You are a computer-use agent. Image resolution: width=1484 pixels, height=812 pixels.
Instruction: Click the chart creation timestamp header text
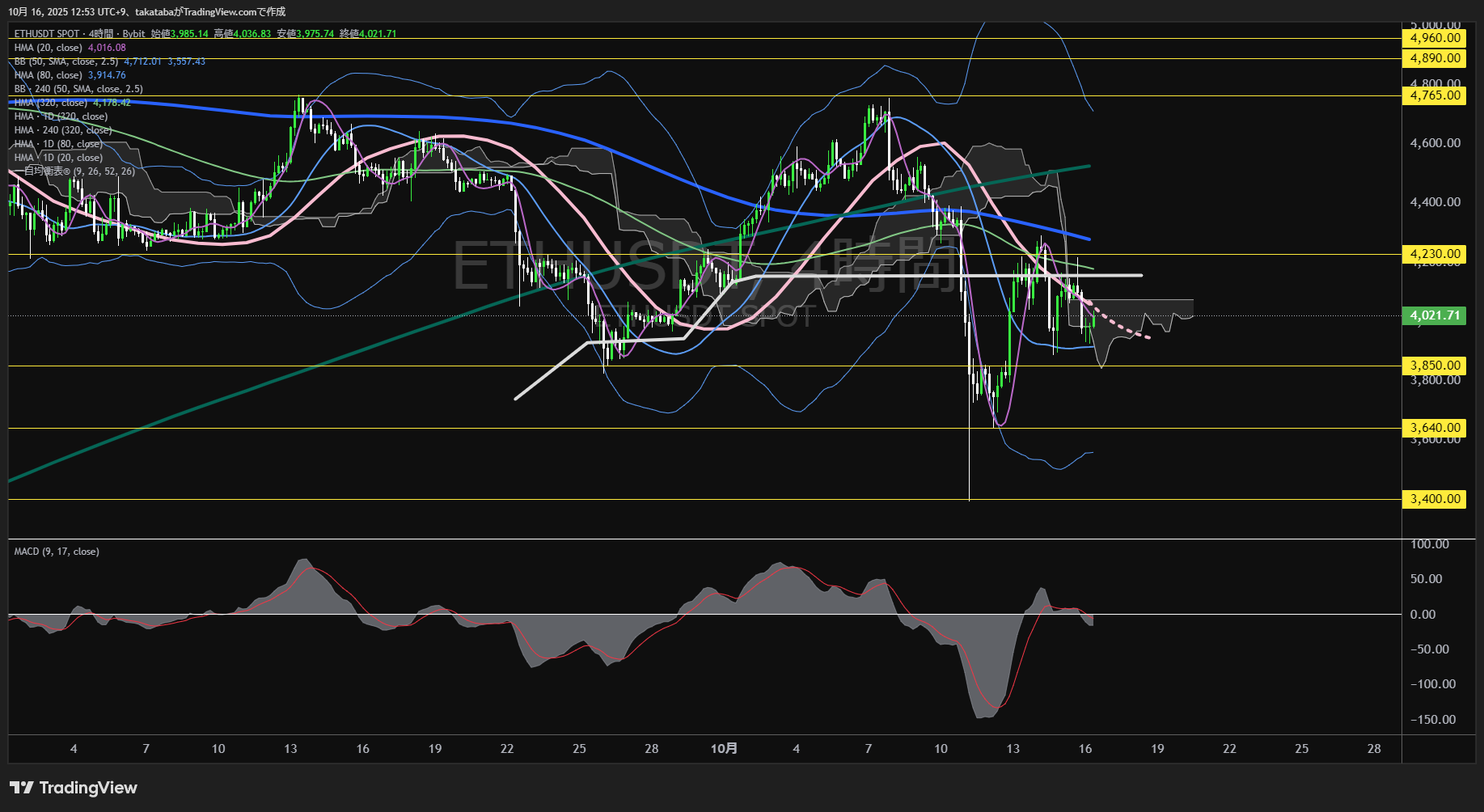[146, 11]
